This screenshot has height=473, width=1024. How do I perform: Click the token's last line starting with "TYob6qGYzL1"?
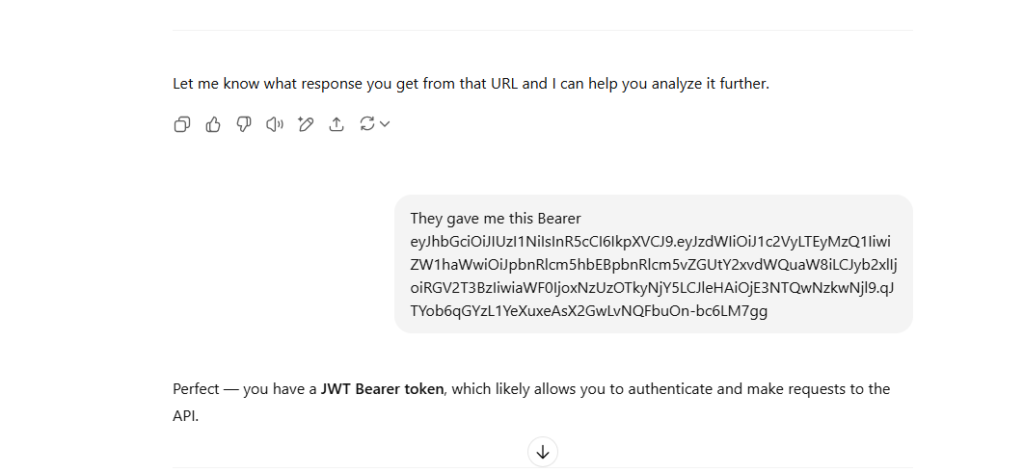[x=589, y=311]
